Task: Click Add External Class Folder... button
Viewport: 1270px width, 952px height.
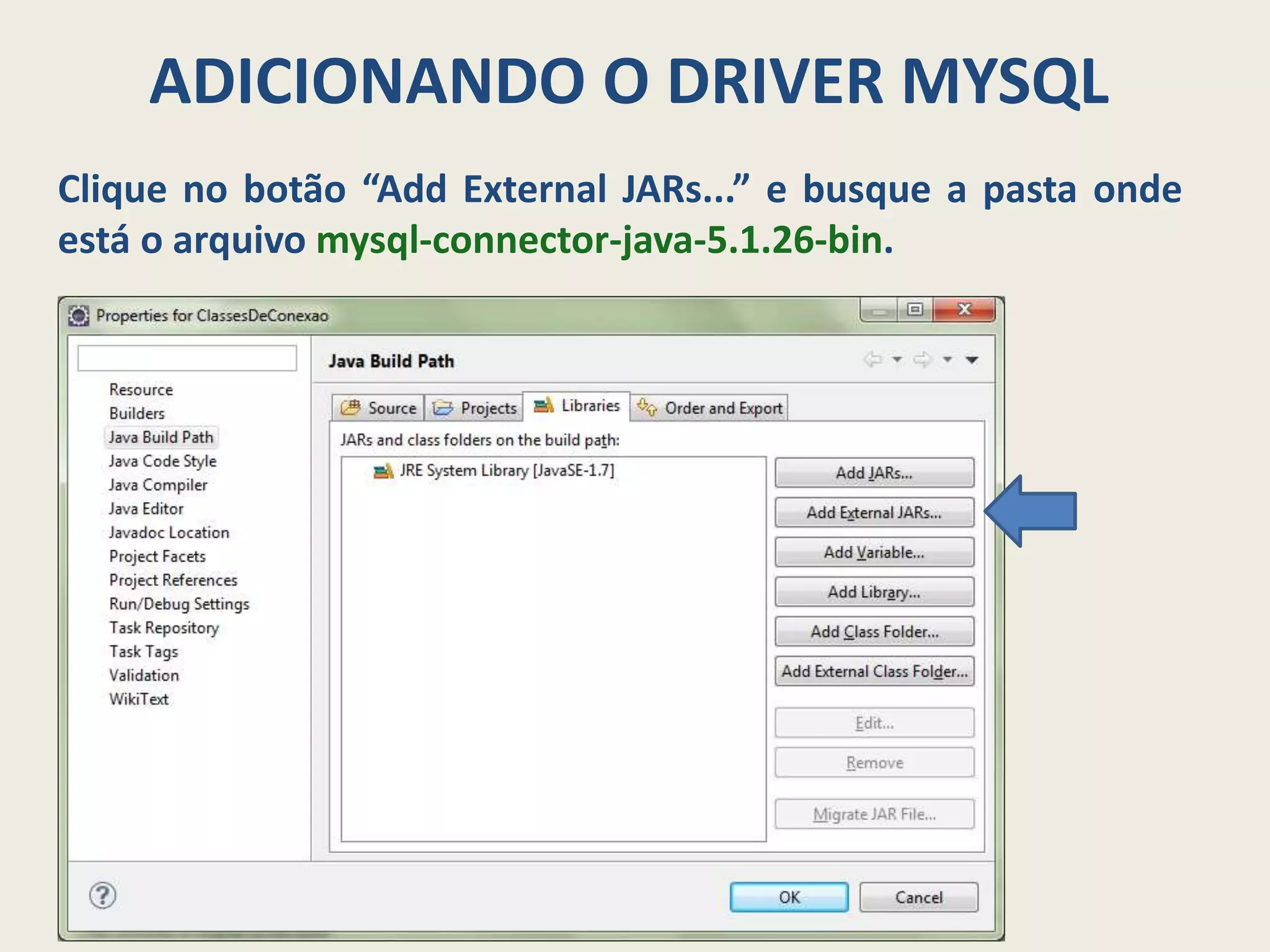Action: pyautogui.click(x=874, y=671)
